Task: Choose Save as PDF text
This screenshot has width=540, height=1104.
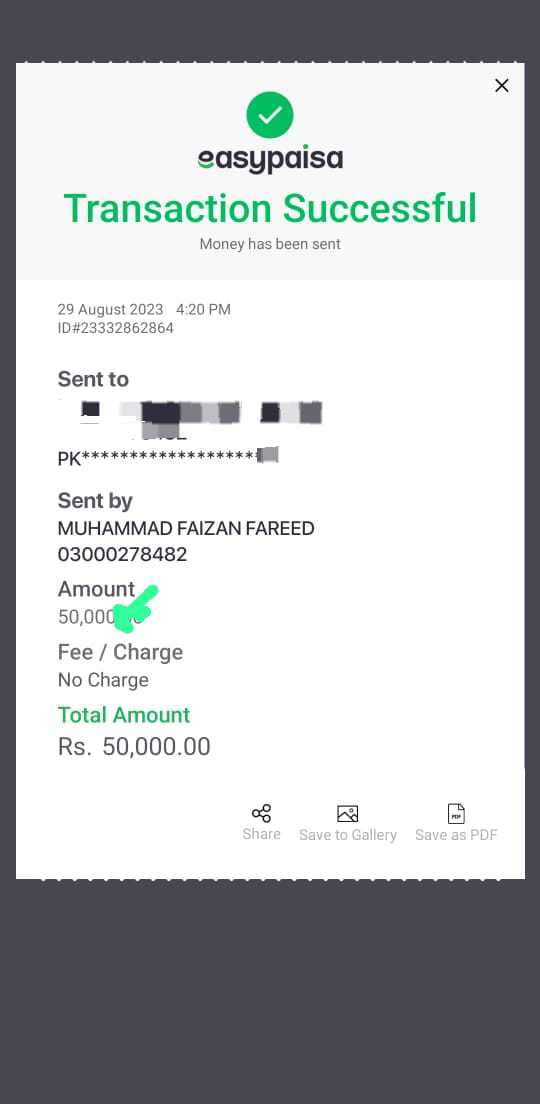Action: click(456, 835)
